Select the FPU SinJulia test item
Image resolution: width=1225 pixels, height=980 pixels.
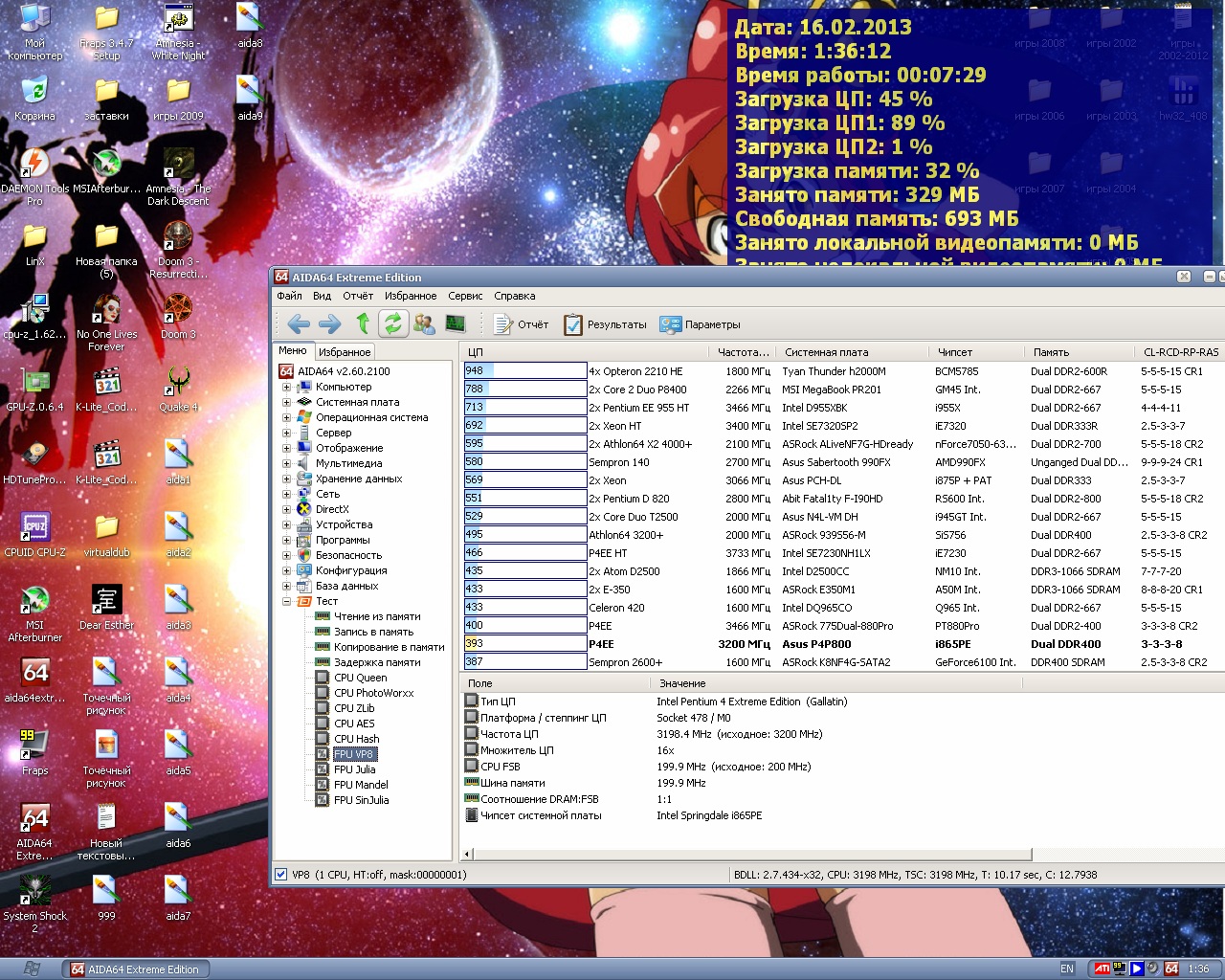pyautogui.click(x=352, y=800)
